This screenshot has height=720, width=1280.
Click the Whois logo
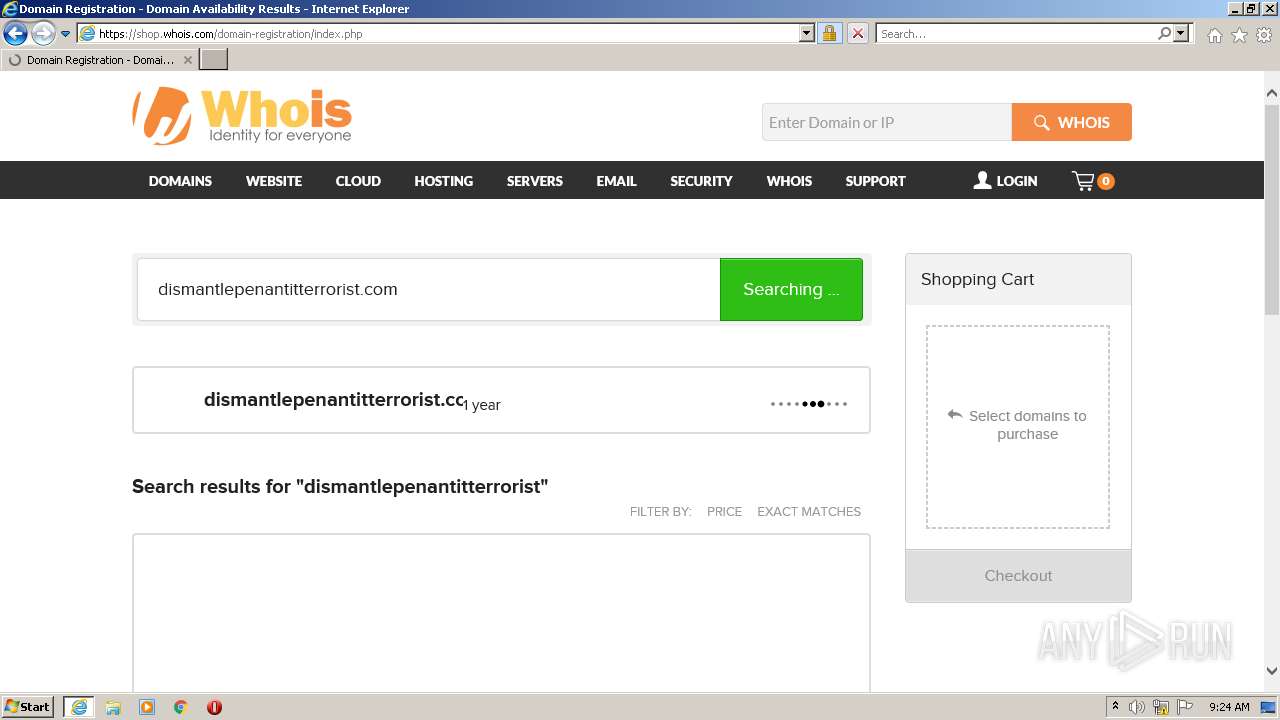[242, 116]
